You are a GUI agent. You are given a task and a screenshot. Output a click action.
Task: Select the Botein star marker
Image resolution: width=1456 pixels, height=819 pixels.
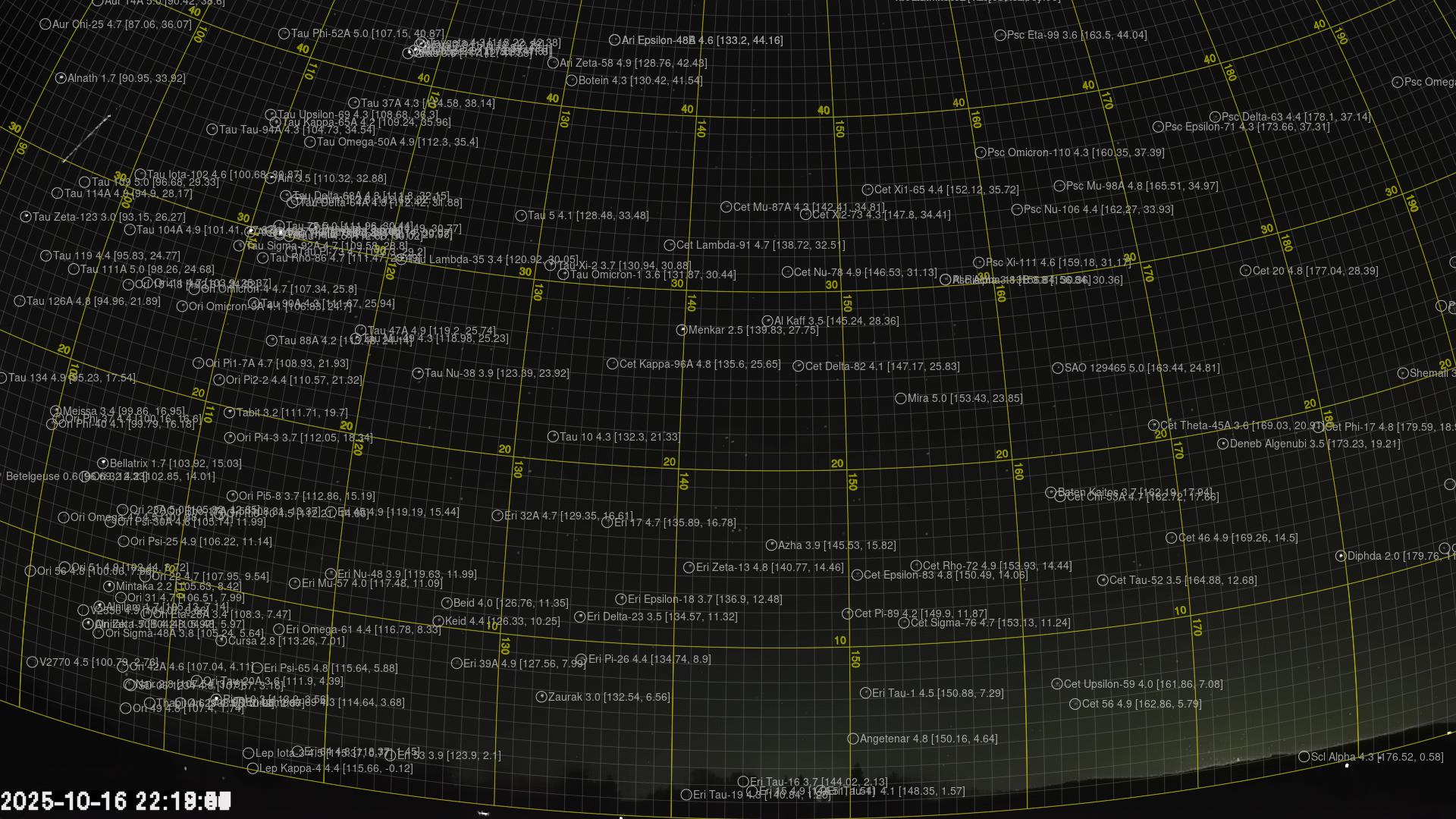coord(572,80)
